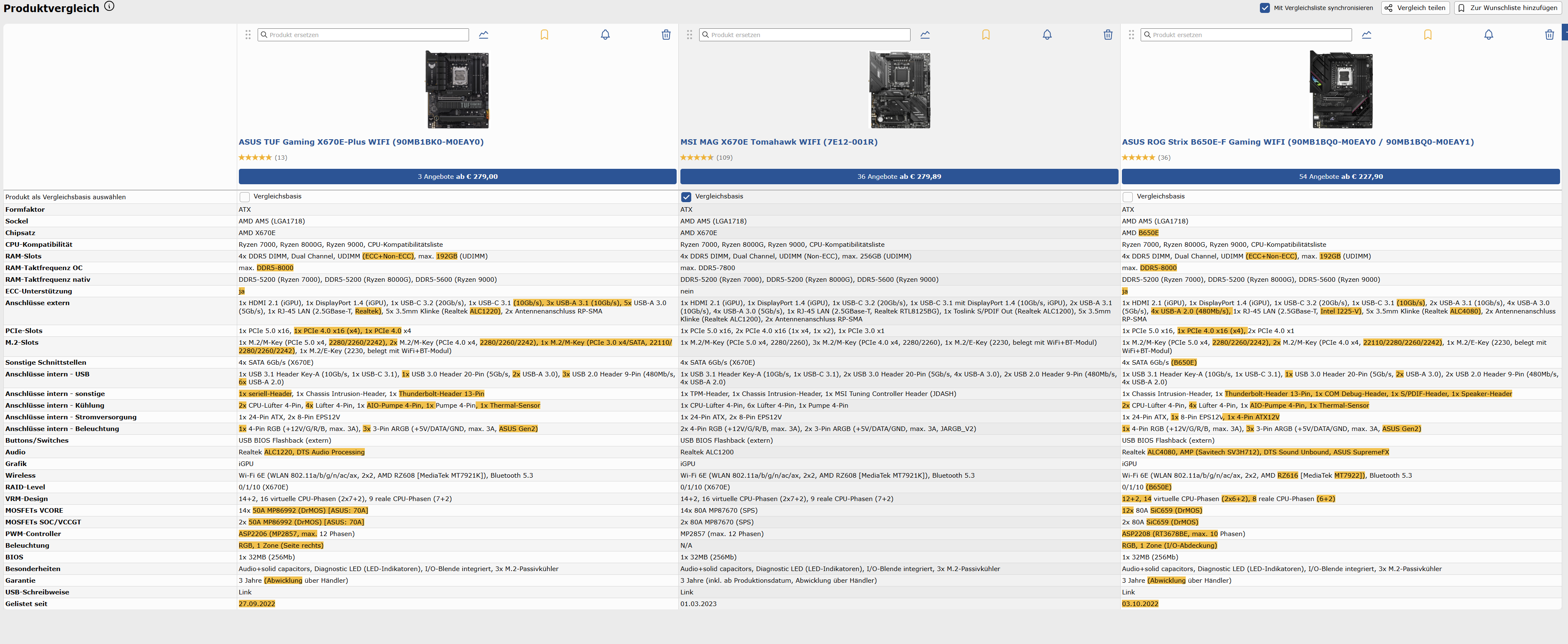Click MSI MAG Tomahawk motherboard thumbnail
This screenshot has width=1568, height=644.
pos(899,90)
